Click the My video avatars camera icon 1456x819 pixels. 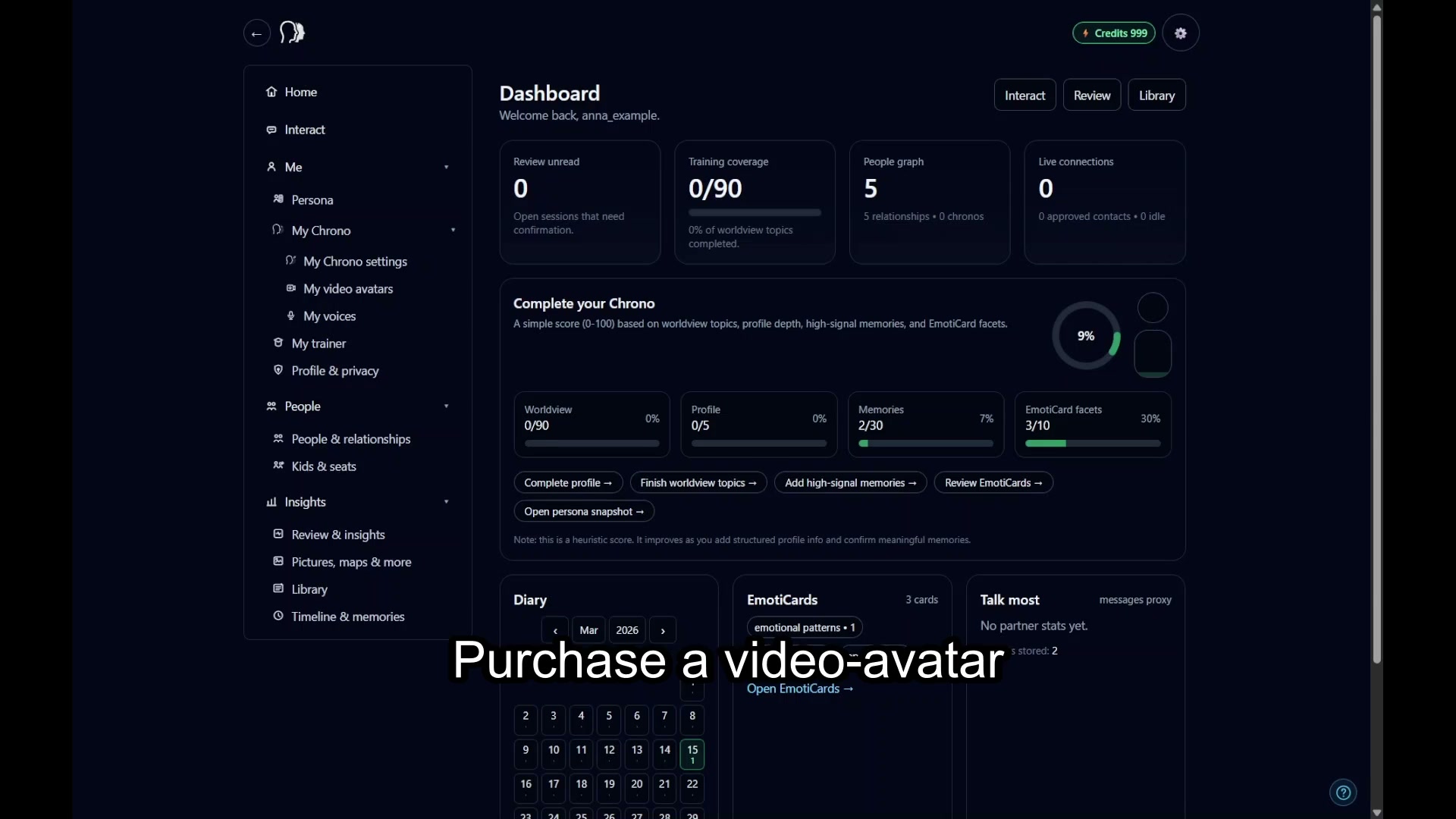click(x=290, y=288)
